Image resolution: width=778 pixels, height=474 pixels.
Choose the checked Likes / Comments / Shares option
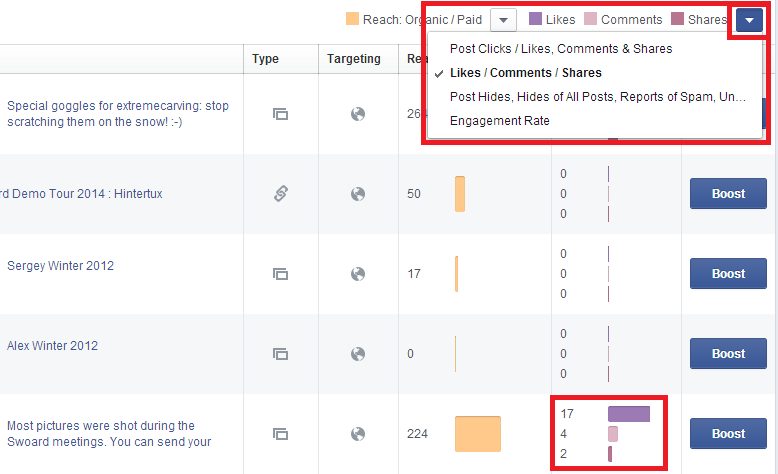click(x=526, y=73)
